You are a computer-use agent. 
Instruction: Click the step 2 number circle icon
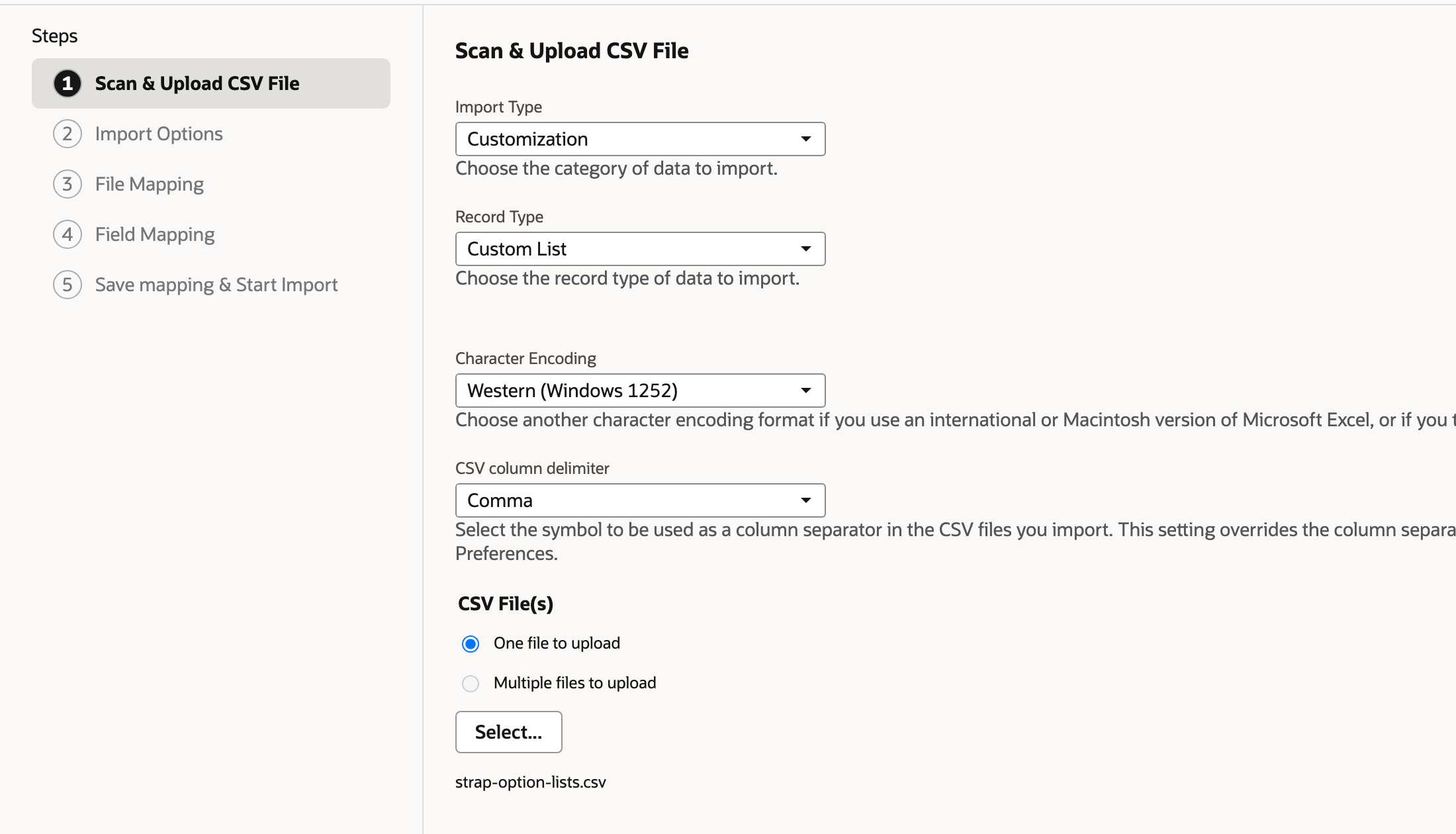pos(68,134)
